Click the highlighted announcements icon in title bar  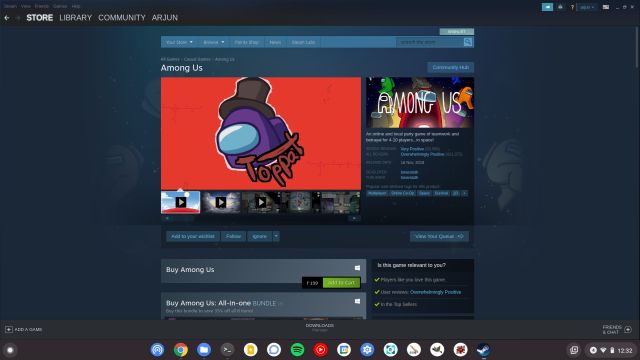[x=547, y=7]
